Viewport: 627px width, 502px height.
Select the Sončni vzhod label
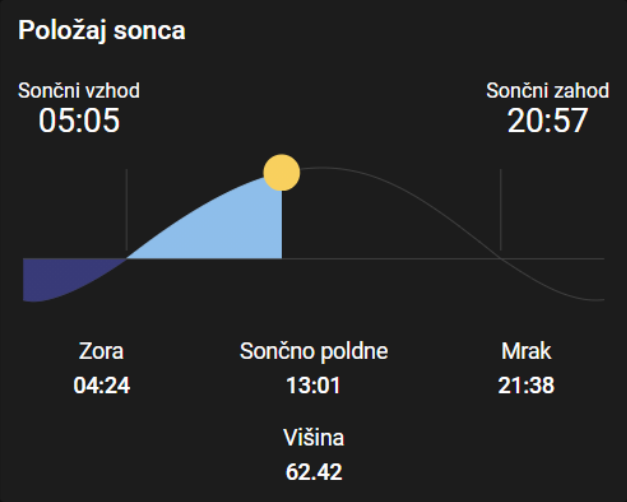[x=79, y=90]
